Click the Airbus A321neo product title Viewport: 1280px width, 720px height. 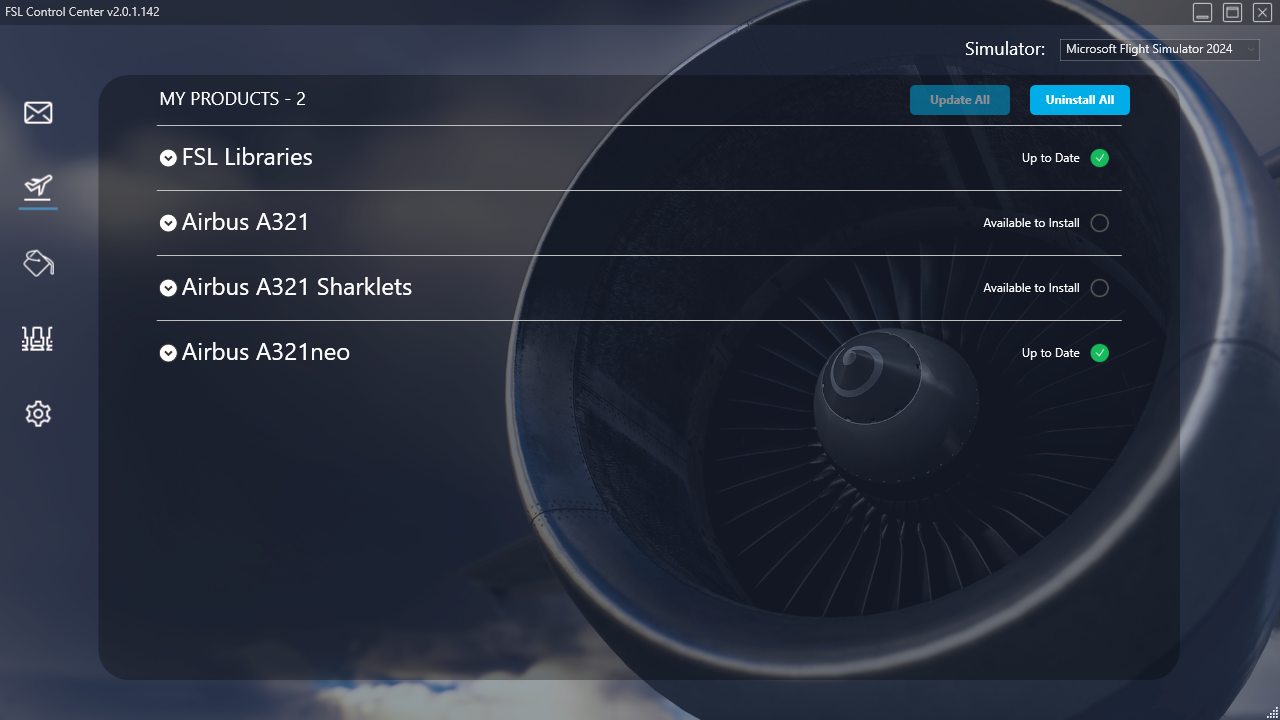point(266,352)
